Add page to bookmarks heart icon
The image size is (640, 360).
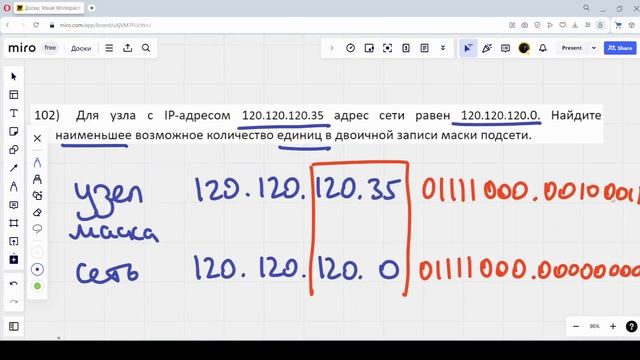pyautogui.click(x=562, y=25)
